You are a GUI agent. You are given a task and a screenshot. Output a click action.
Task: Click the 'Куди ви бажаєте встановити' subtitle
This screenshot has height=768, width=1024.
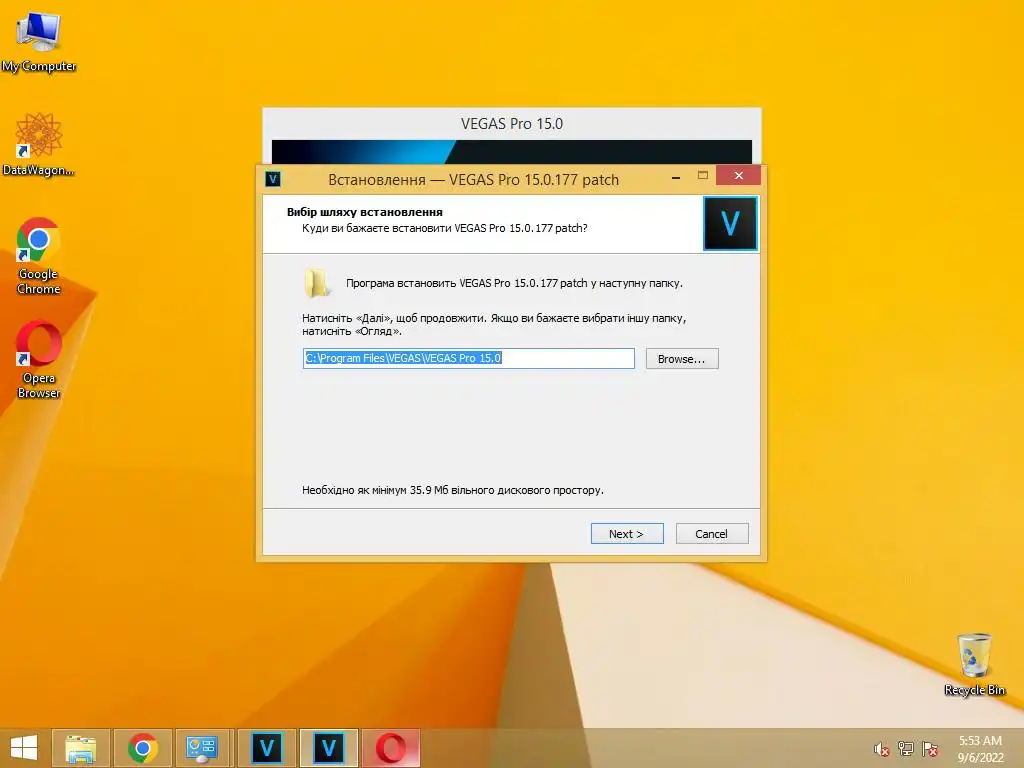pos(444,228)
